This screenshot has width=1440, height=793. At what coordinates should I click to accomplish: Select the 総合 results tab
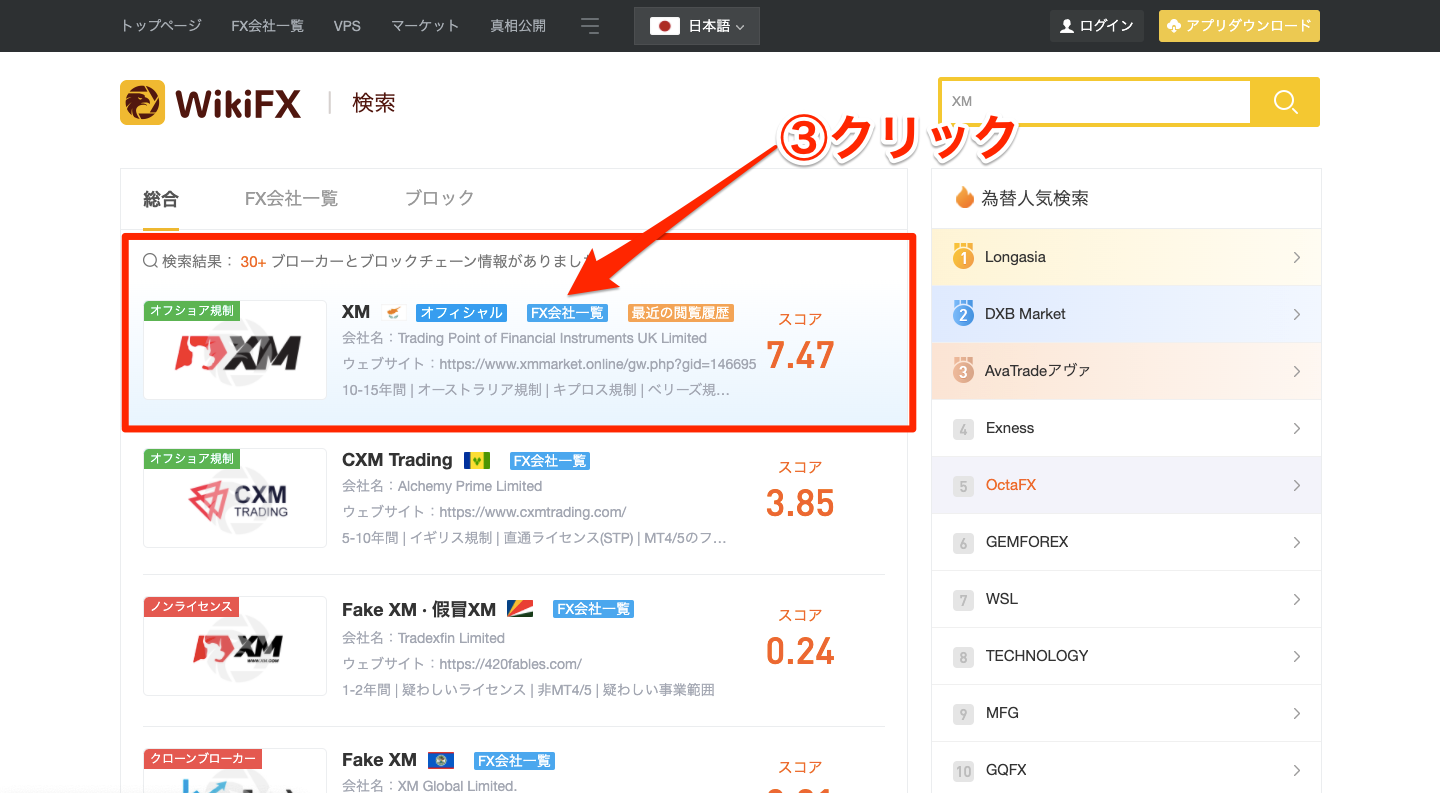pos(161,199)
